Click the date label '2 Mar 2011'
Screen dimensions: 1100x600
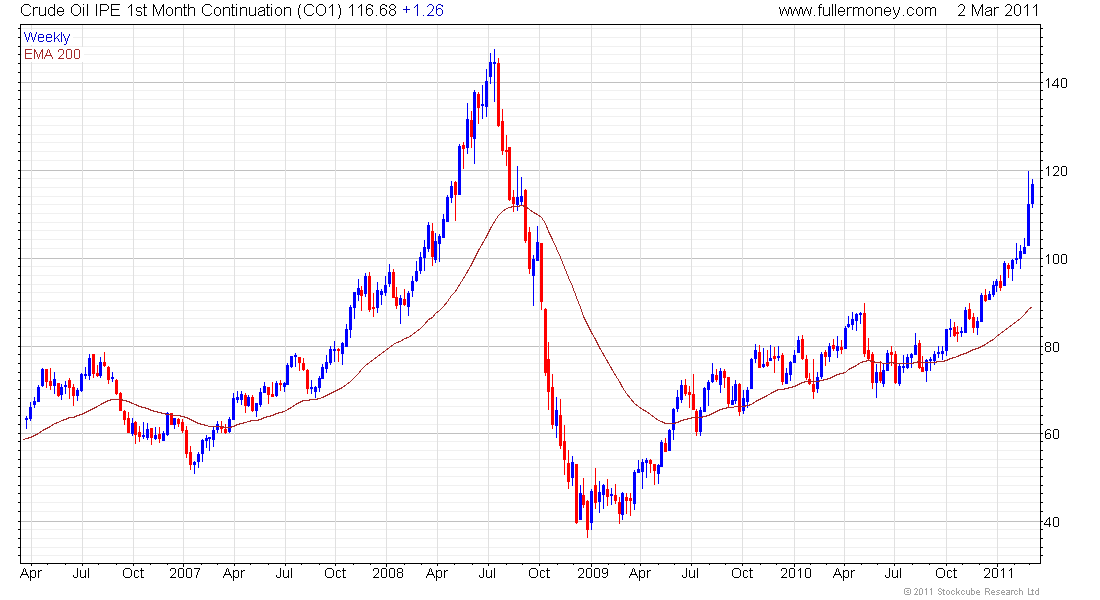point(998,11)
